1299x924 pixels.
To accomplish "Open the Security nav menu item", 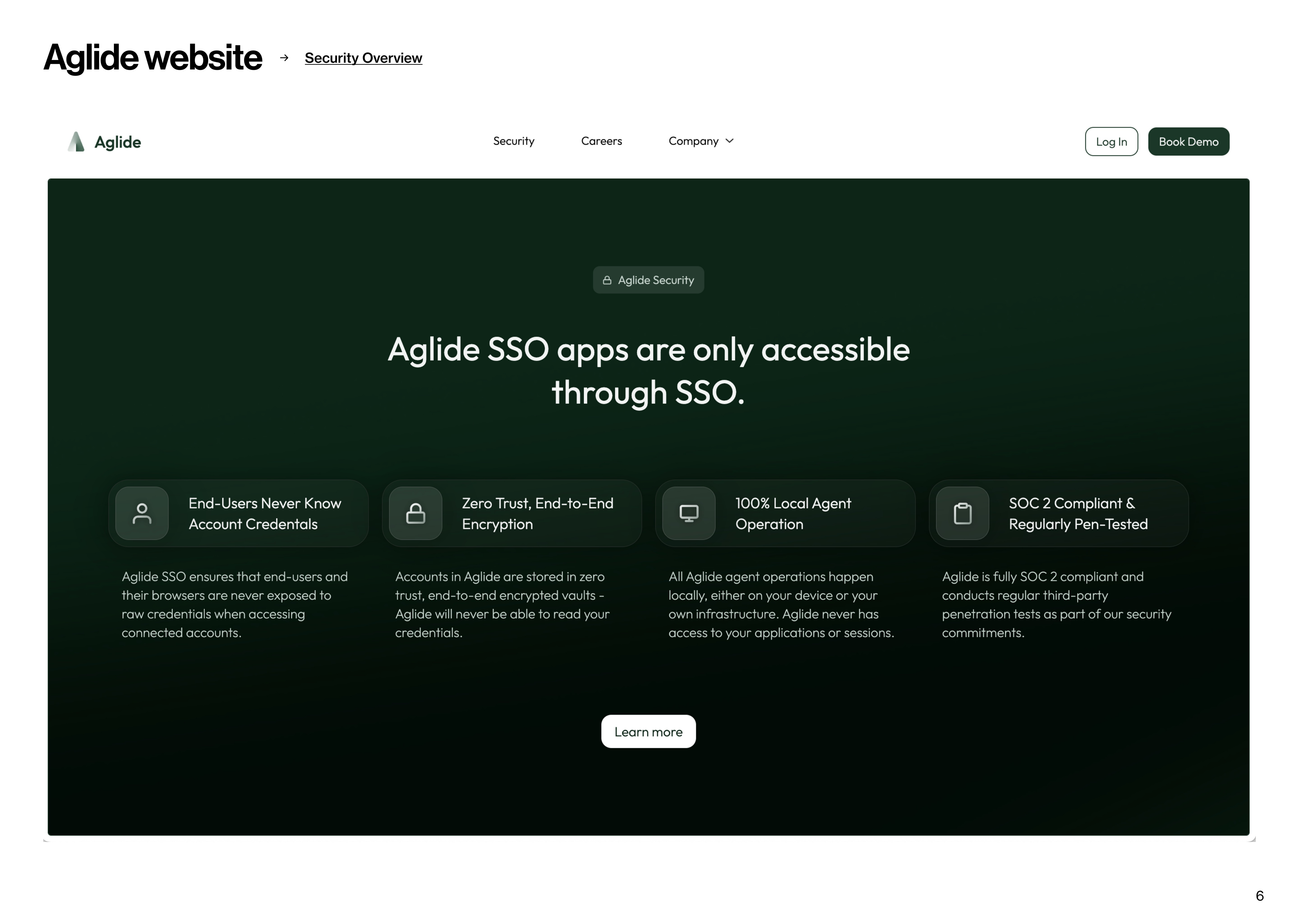I will pos(514,141).
